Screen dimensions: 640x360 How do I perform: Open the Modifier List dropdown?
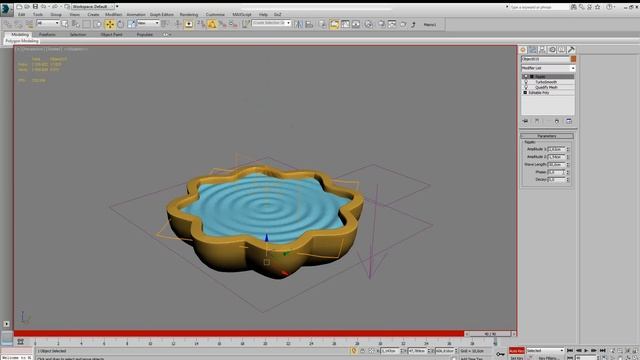pyautogui.click(x=548, y=68)
